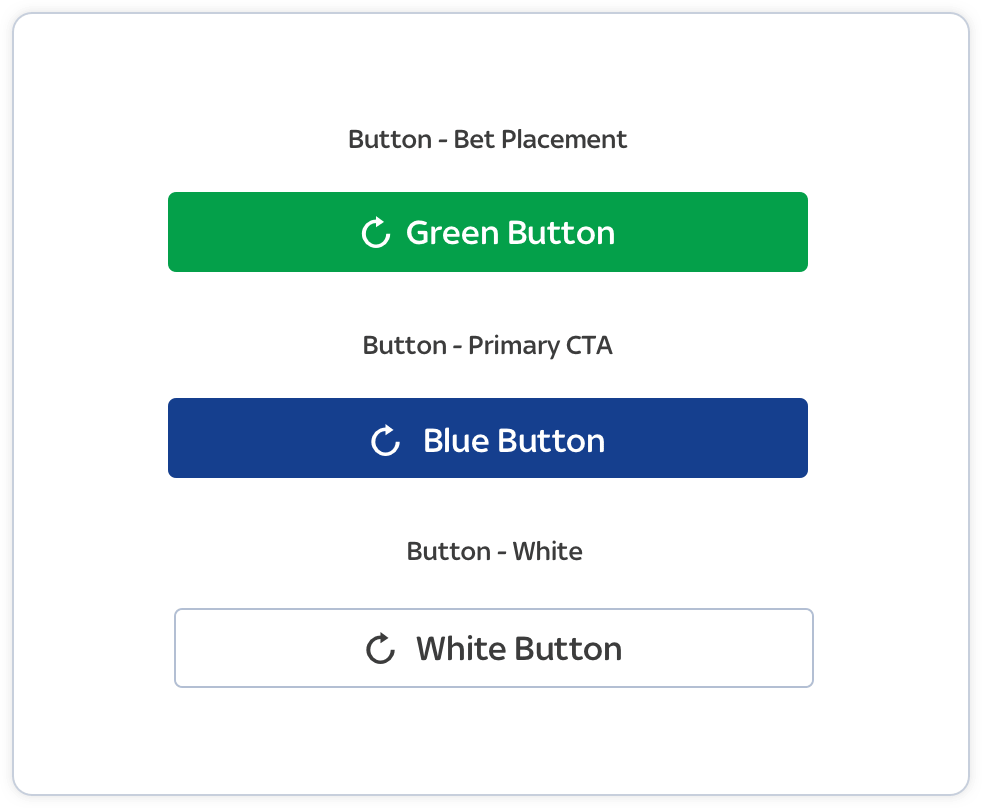Click the White Button
982x808 pixels.
pyautogui.click(x=494, y=647)
